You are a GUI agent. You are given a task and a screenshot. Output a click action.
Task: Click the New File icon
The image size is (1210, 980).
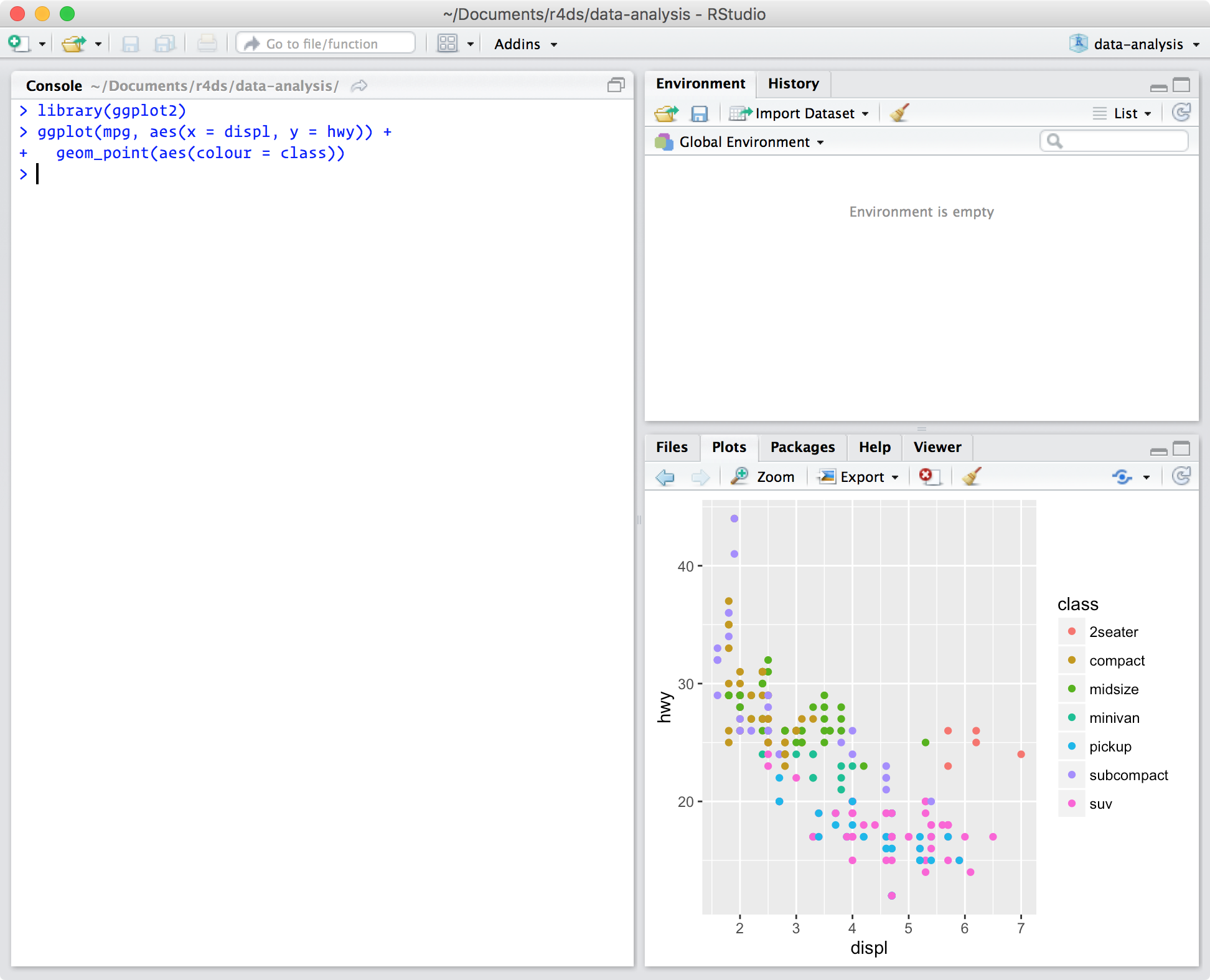coord(18,44)
